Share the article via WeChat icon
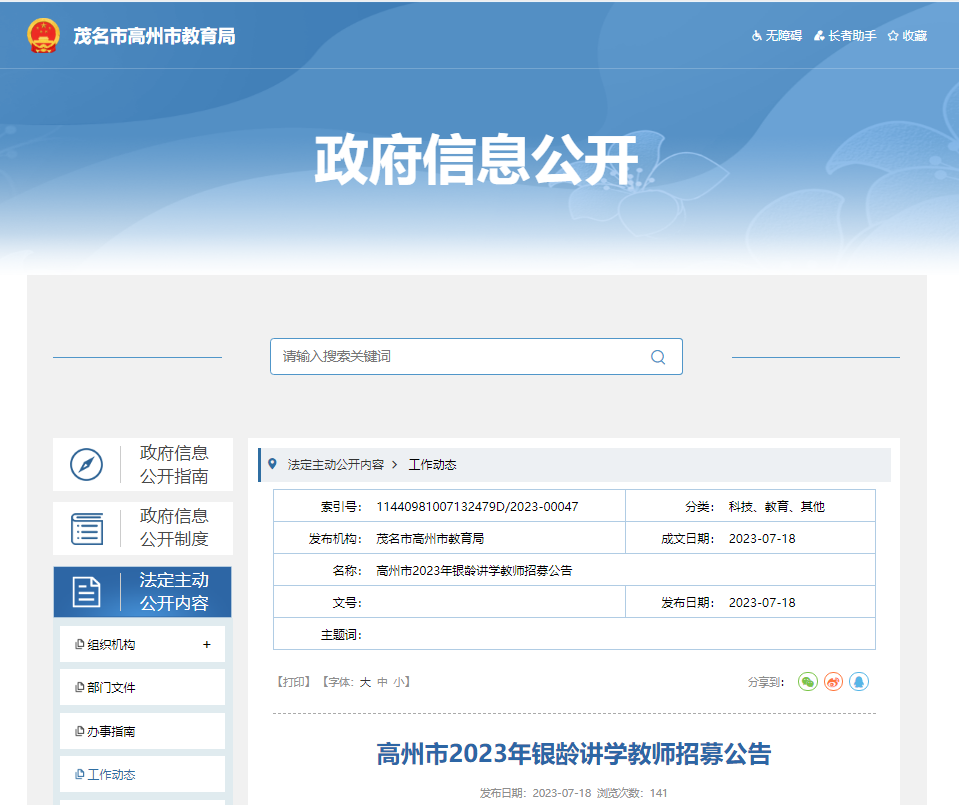Viewport: 959px width, 805px height. click(807, 682)
